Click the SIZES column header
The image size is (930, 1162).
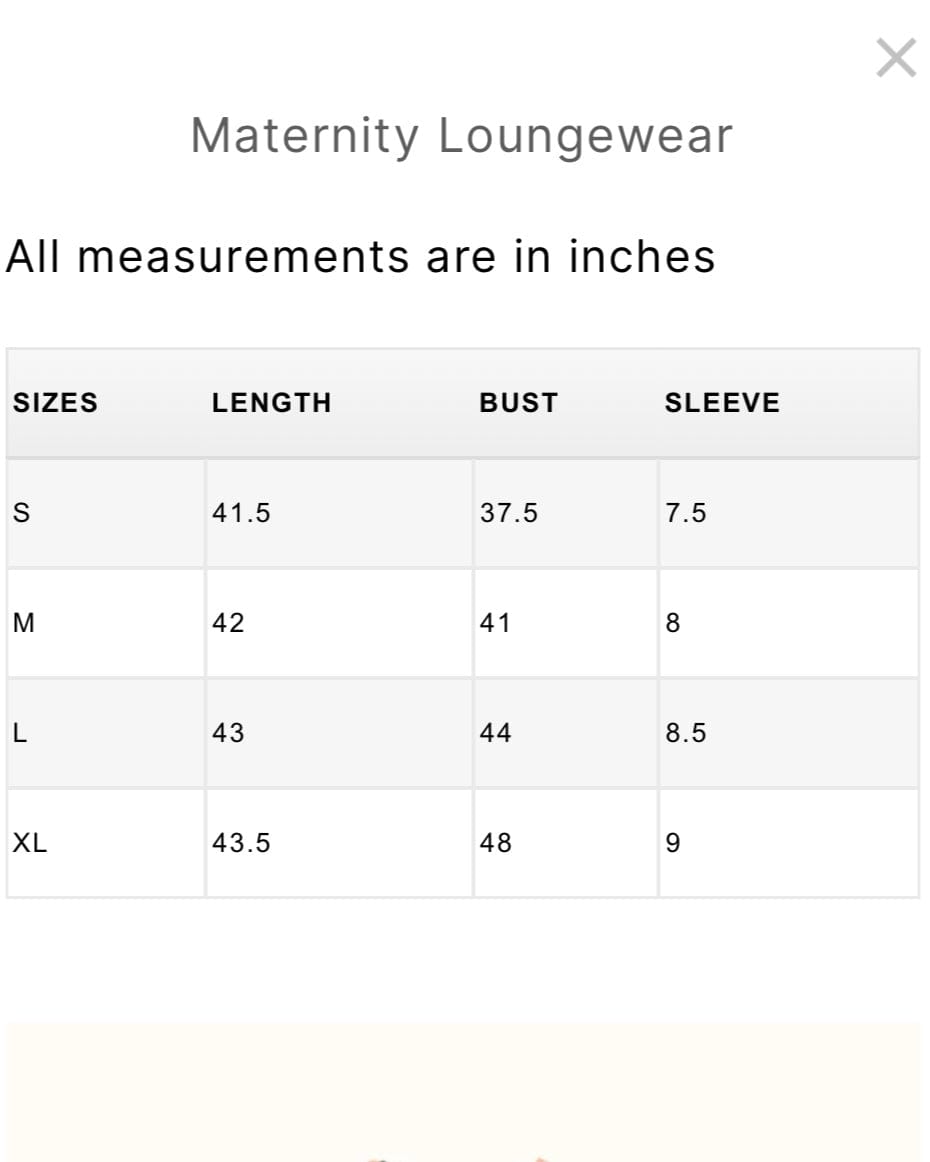point(55,403)
